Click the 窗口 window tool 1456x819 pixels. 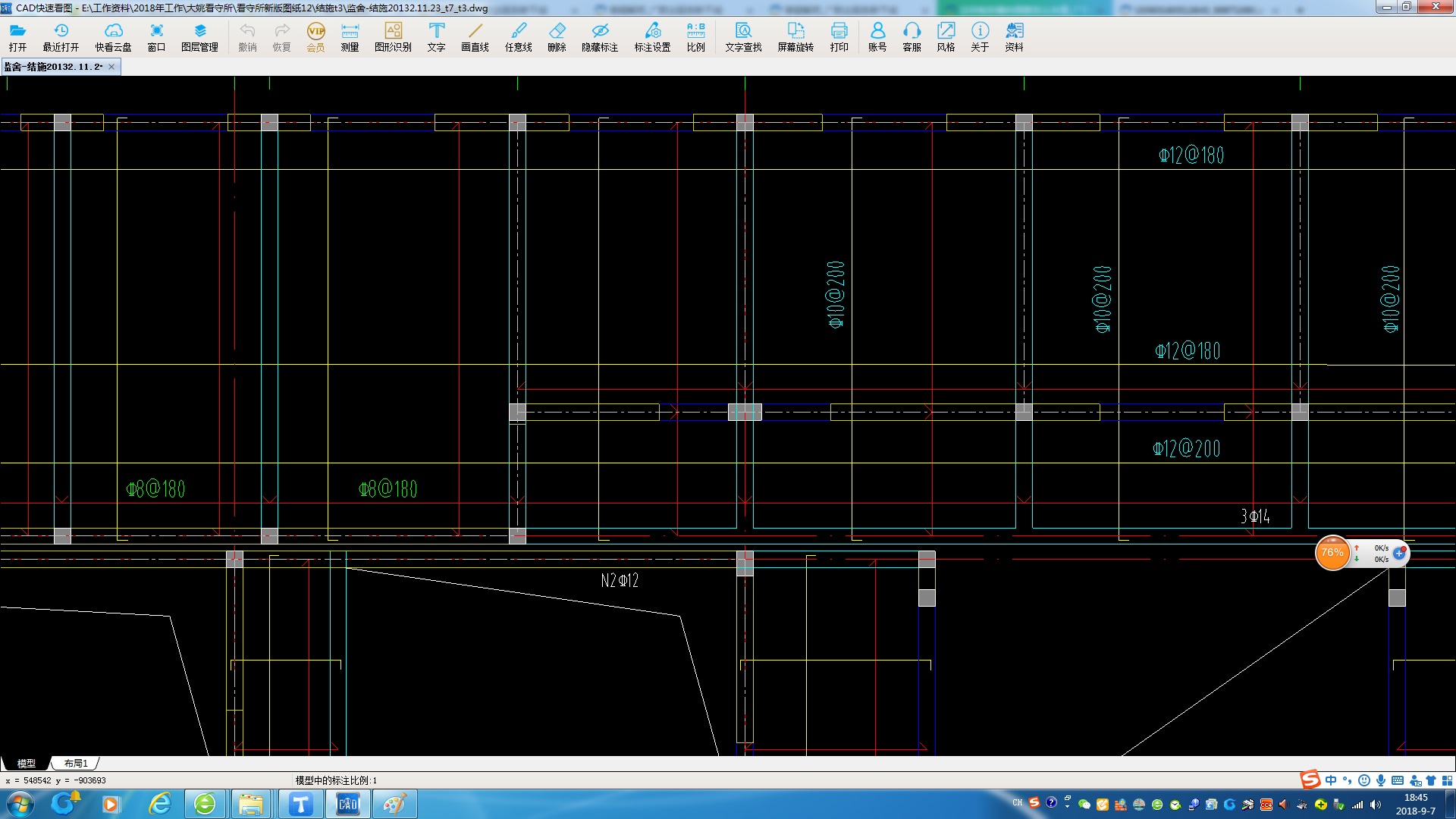point(156,36)
